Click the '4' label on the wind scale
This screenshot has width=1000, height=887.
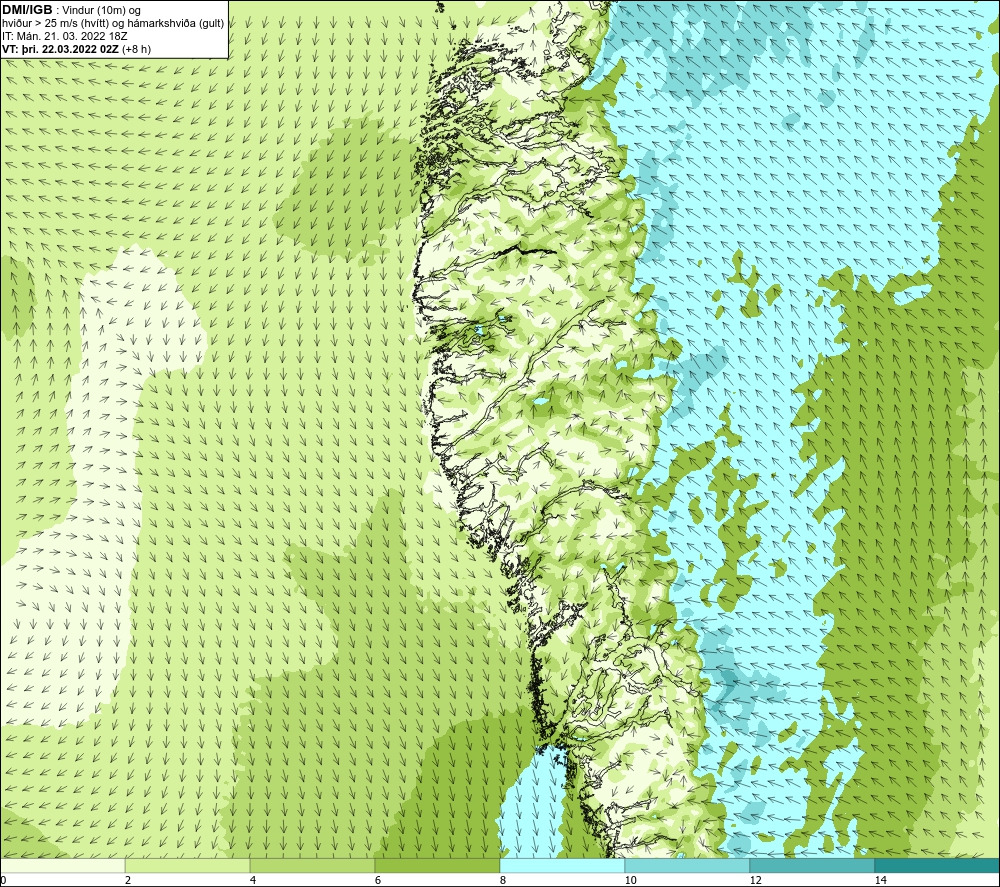click(253, 880)
